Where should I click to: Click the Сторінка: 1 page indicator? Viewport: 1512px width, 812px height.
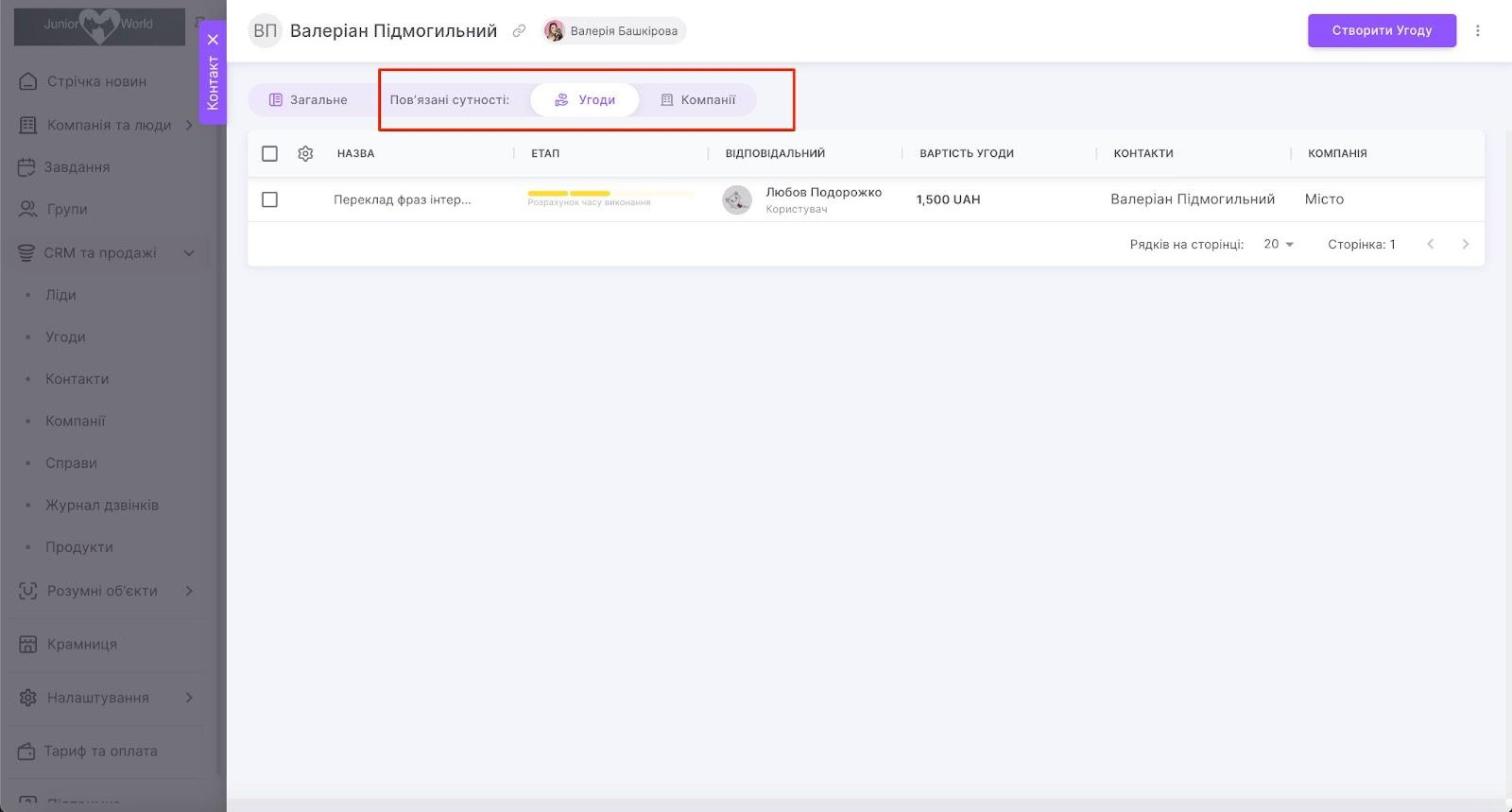click(x=1362, y=244)
